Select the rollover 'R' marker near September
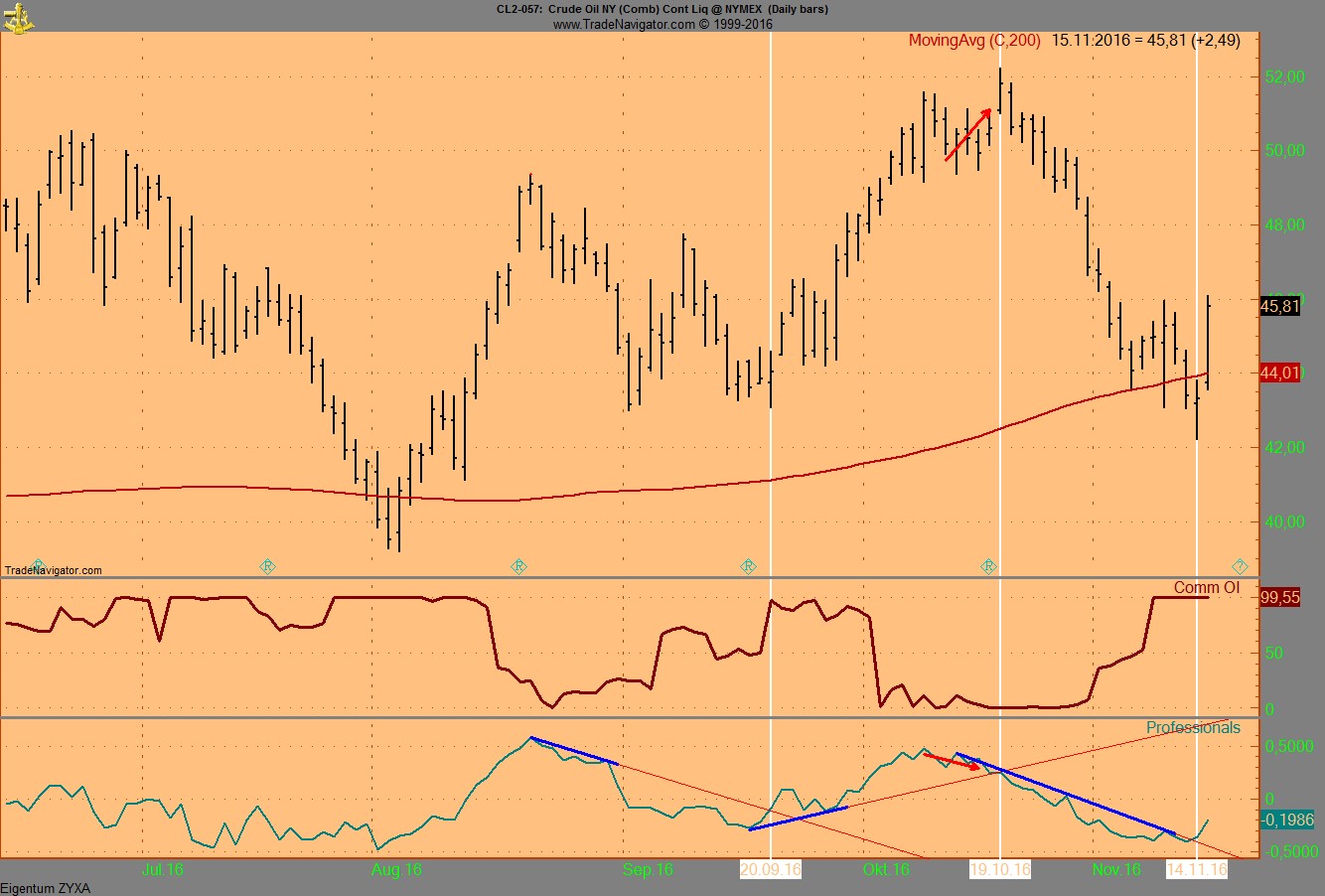 (x=748, y=565)
